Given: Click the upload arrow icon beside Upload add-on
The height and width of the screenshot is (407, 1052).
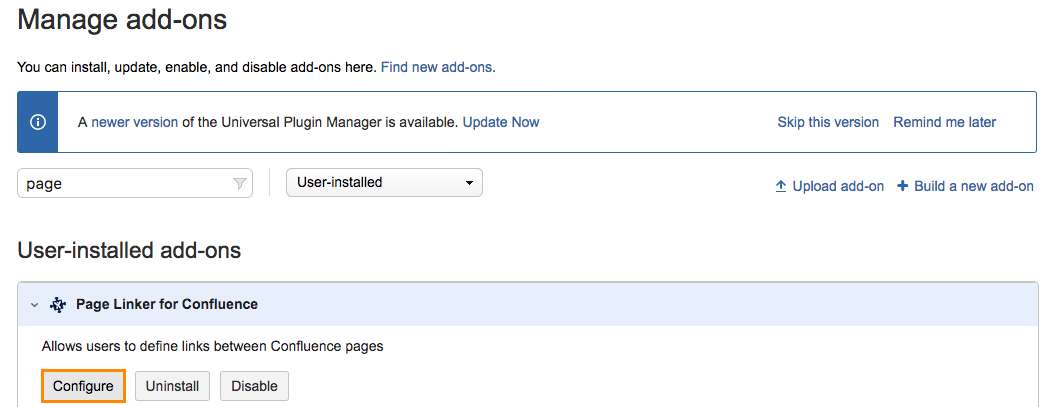Looking at the screenshot, I should point(781,186).
